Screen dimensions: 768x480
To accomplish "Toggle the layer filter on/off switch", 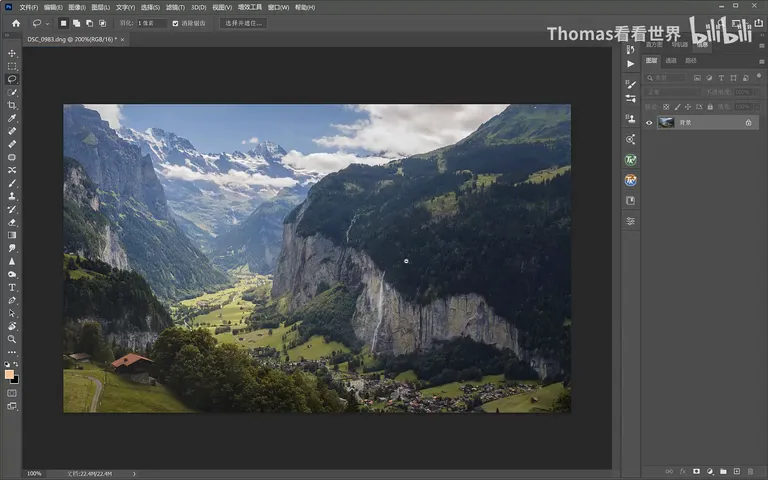I will [759, 76].
